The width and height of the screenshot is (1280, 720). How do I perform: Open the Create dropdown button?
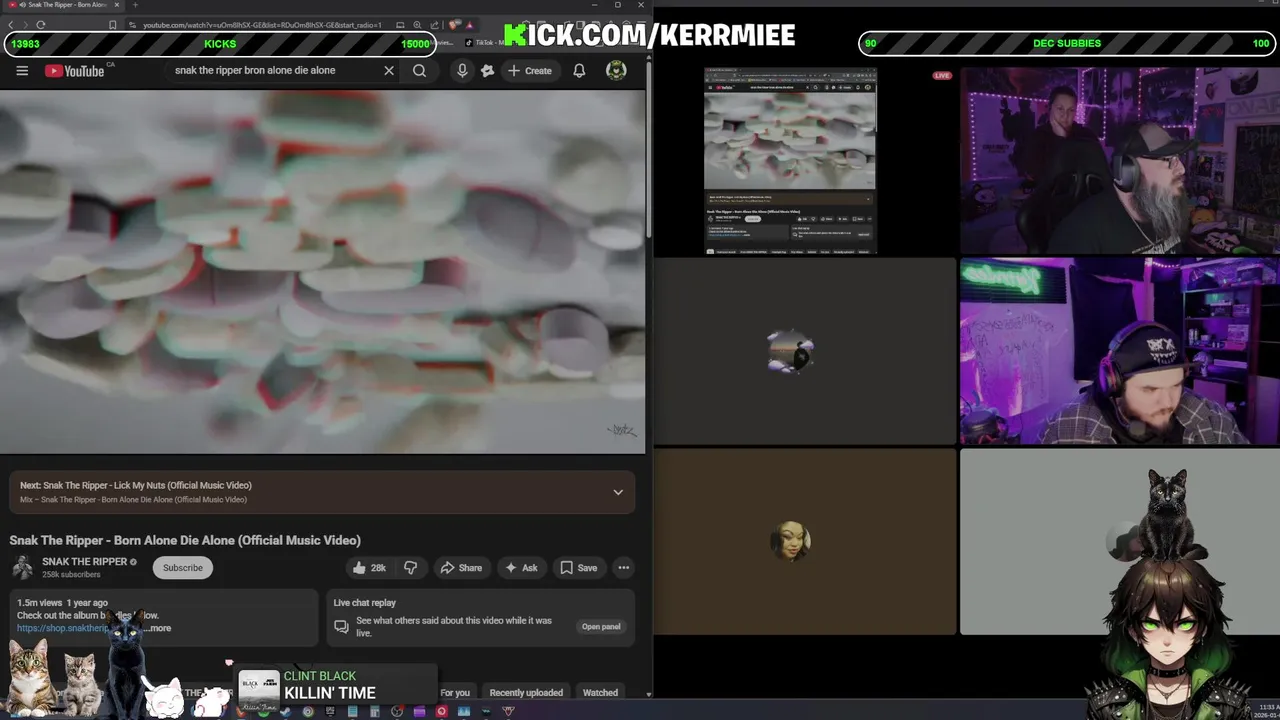pyautogui.click(x=529, y=71)
